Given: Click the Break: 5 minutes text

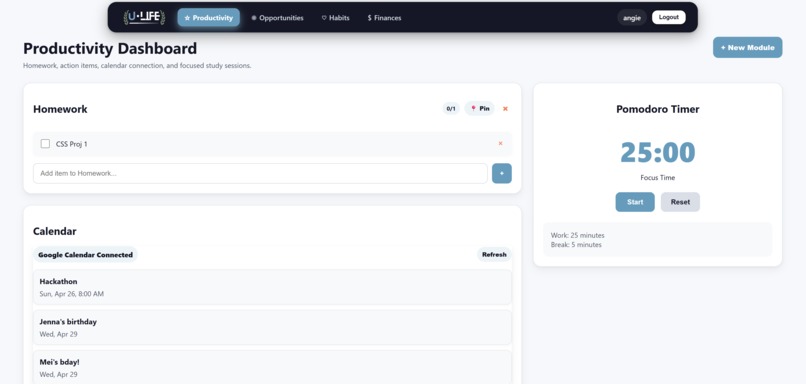Looking at the screenshot, I should pyautogui.click(x=576, y=245).
